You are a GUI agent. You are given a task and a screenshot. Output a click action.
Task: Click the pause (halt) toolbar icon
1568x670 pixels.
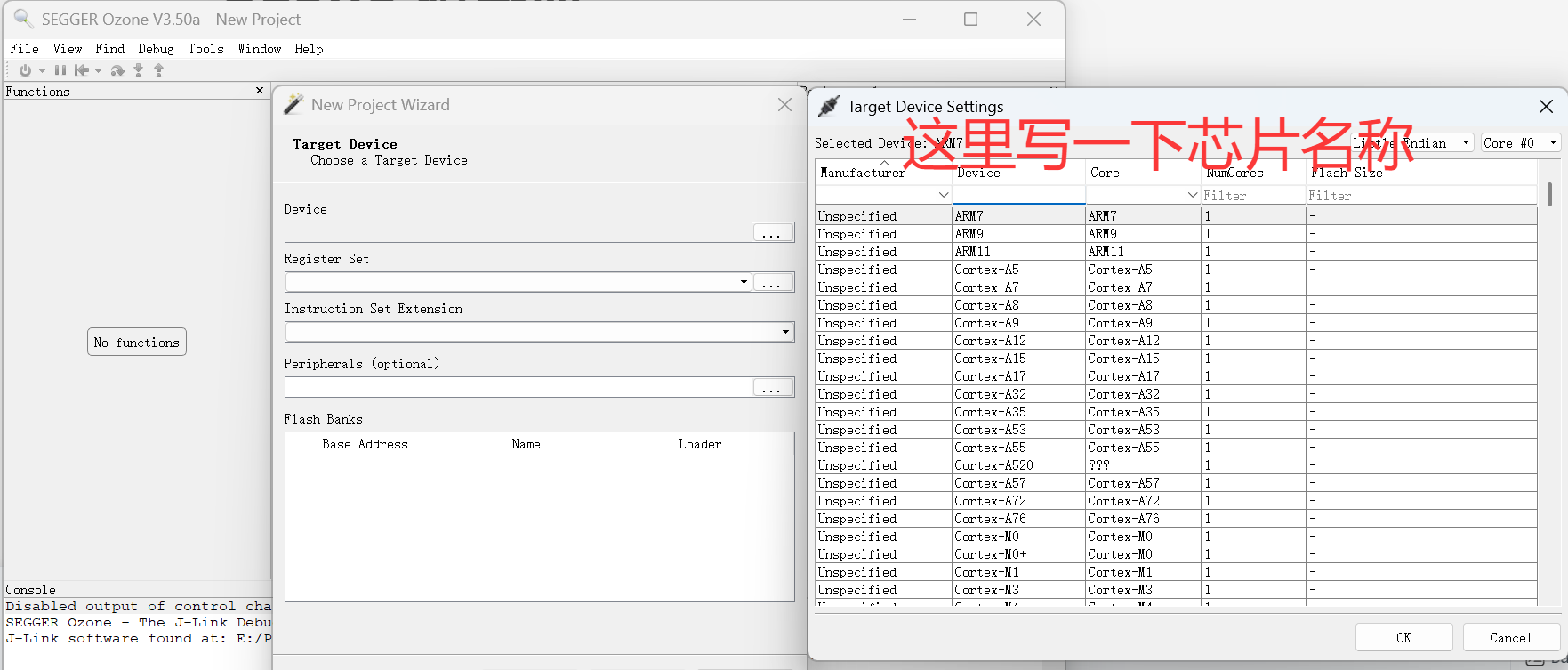click(x=60, y=70)
